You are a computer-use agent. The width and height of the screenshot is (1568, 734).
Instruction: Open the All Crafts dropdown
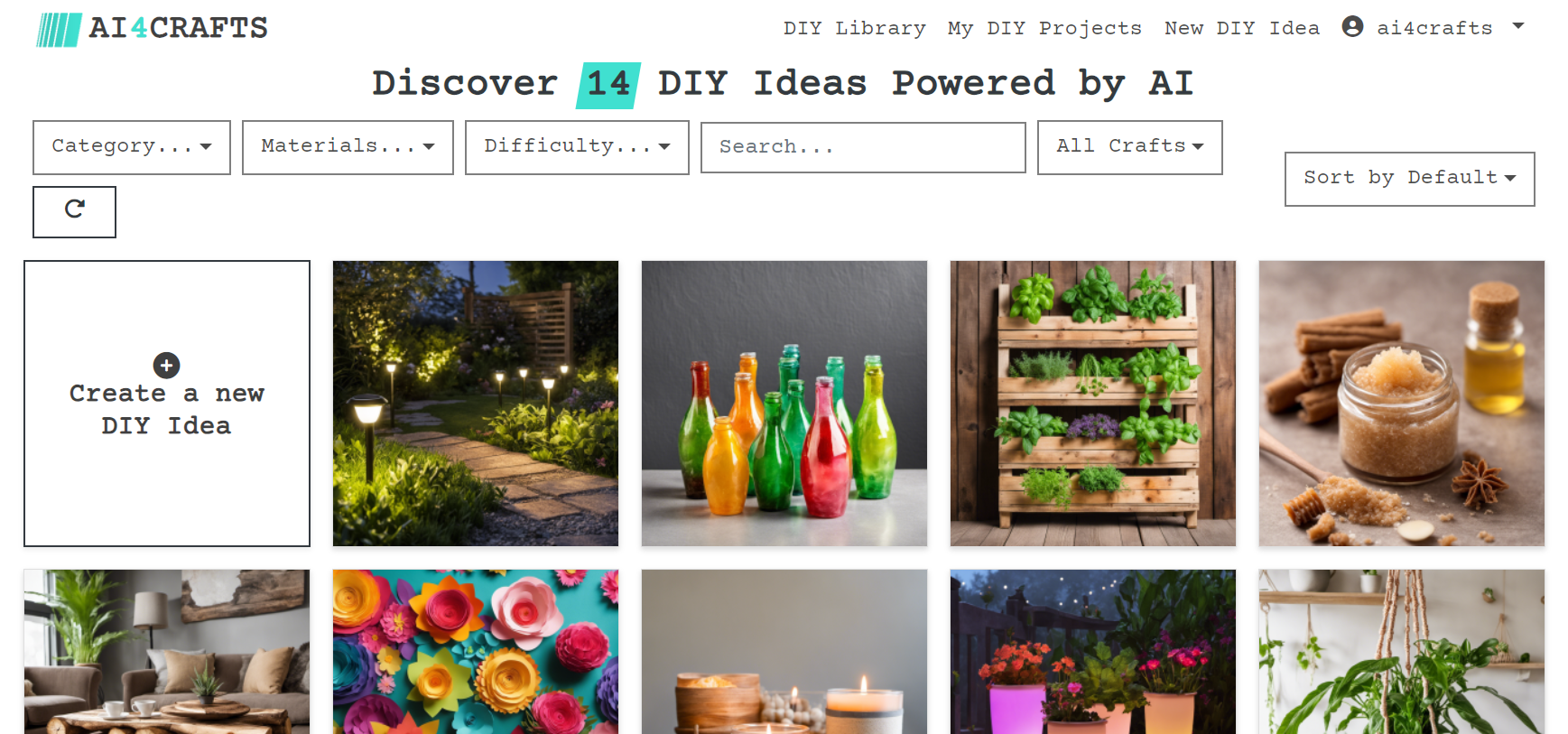pyautogui.click(x=1129, y=147)
